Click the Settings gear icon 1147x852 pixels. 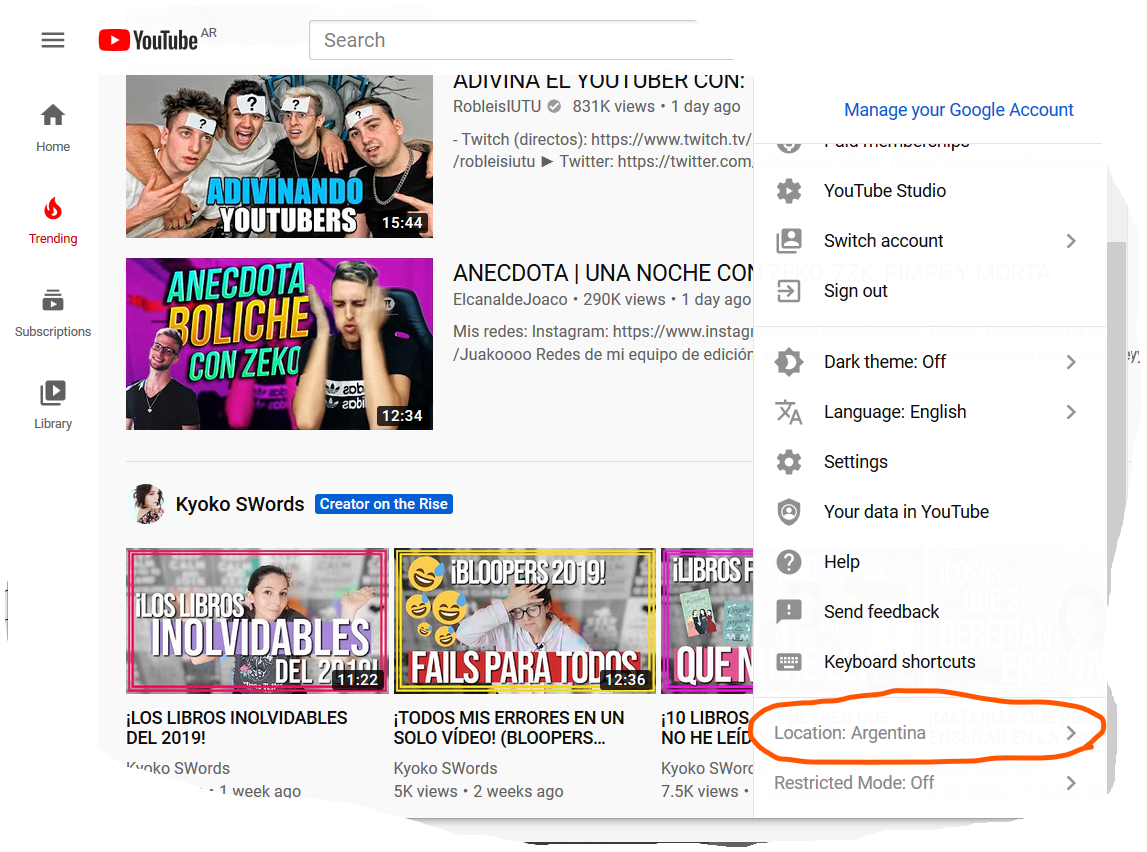tap(789, 462)
